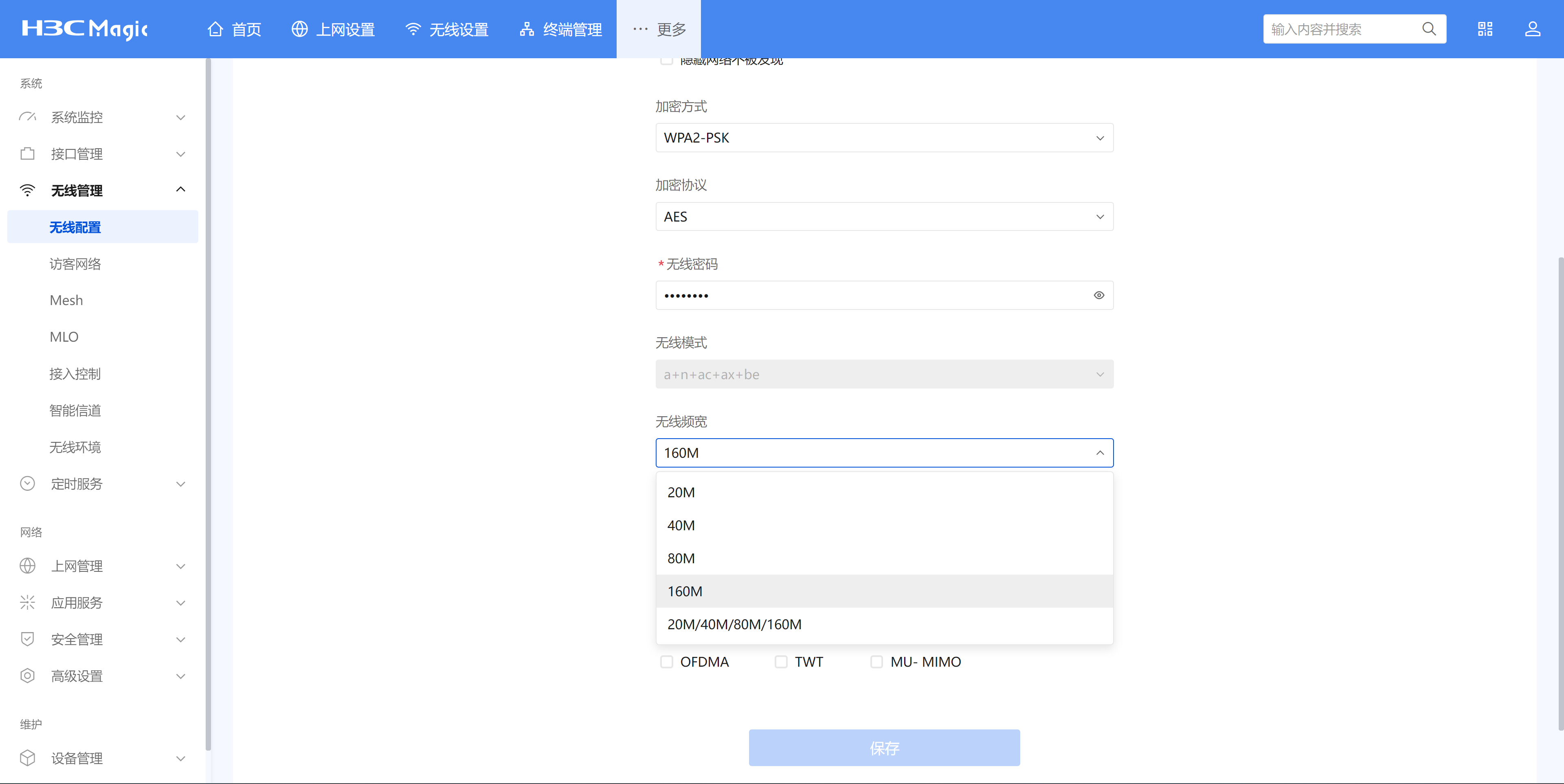1564x784 pixels.
Task: Click the 高级设置 hexagon icon
Action: click(x=27, y=675)
